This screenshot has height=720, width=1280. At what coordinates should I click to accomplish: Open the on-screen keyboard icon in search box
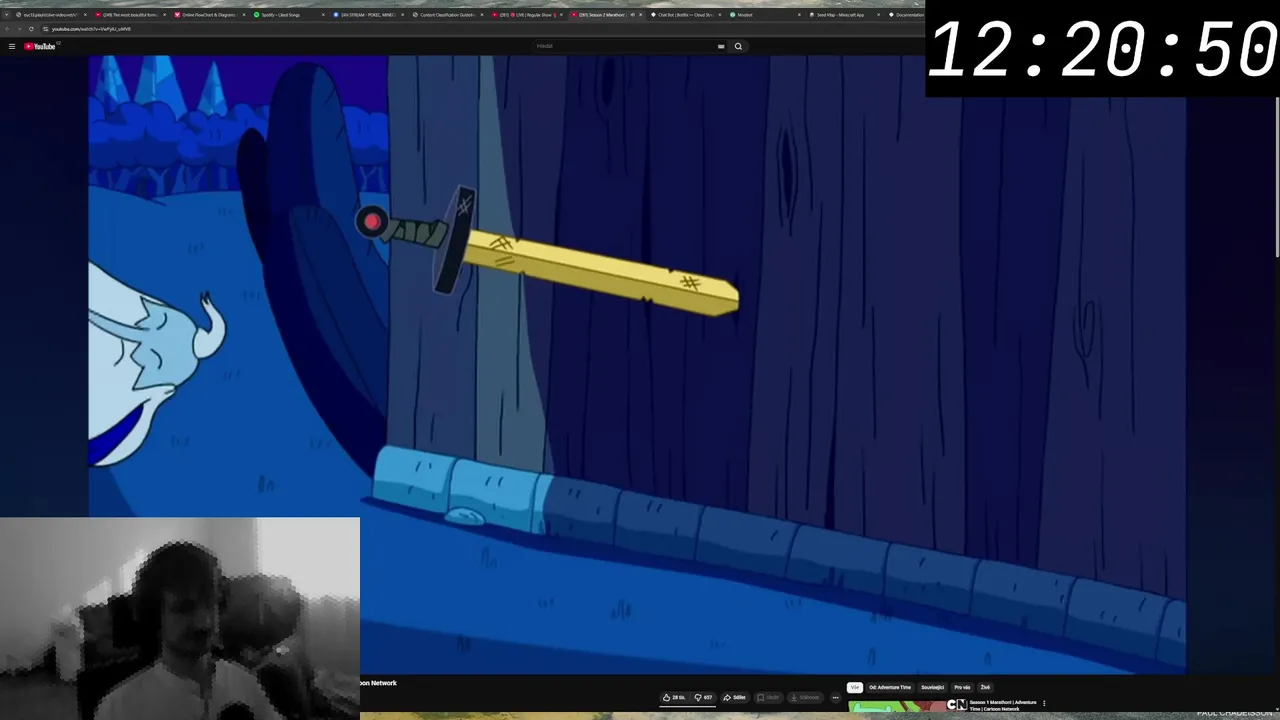tap(721, 46)
